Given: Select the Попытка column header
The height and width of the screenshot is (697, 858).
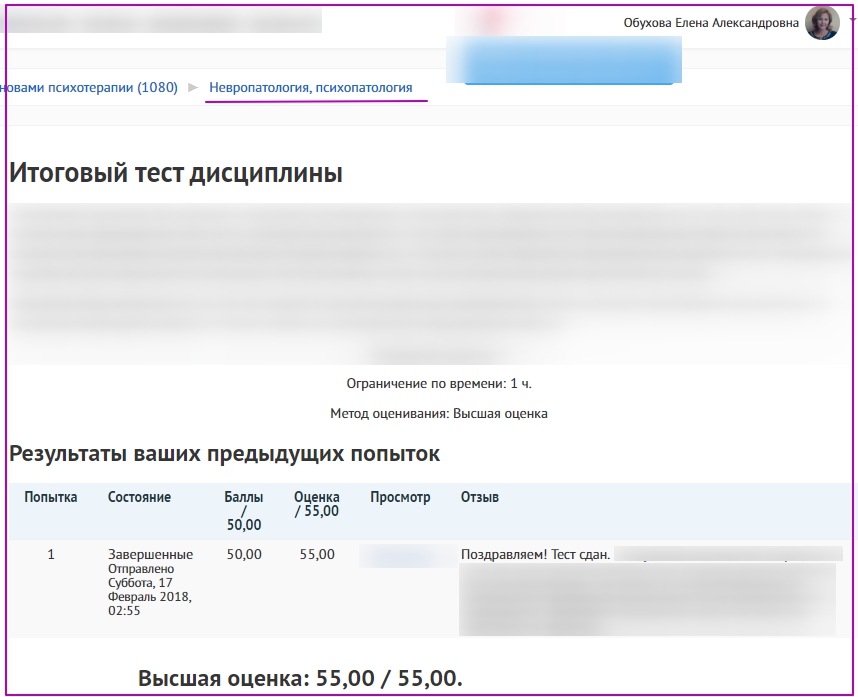Looking at the screenshot, I should 51,497.
